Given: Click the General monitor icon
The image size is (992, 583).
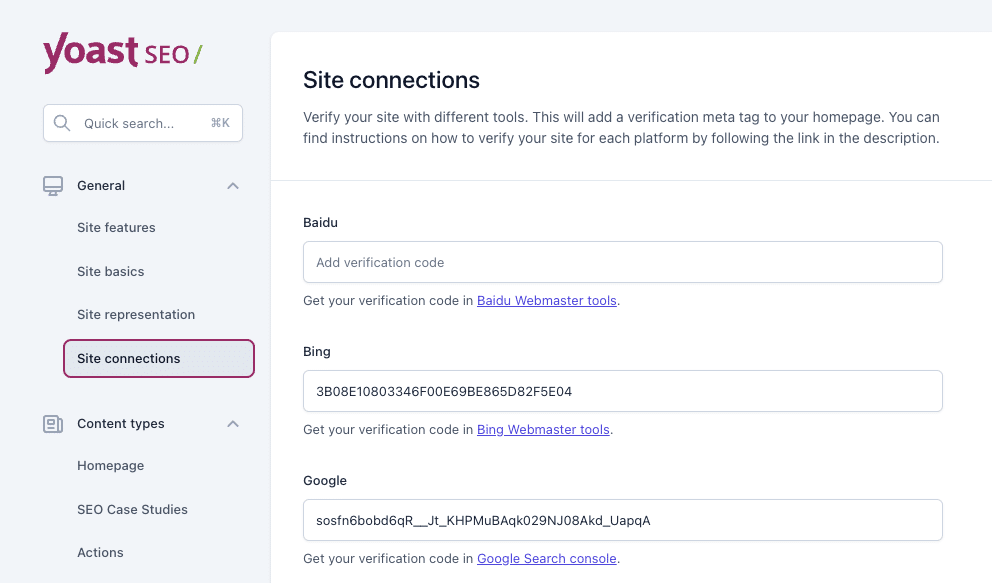Looking at the screenshot, I should (x=53, y=186).
